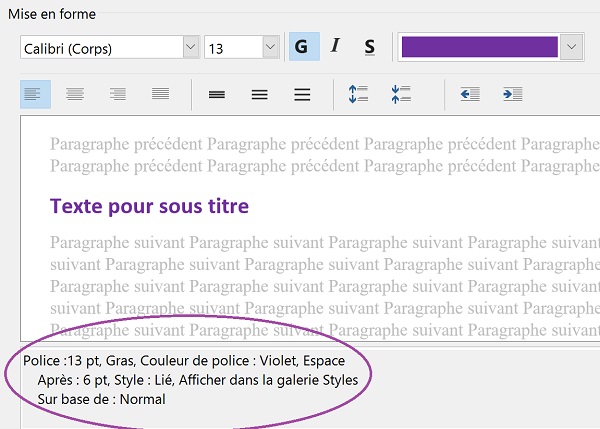
Task: Toggle underline (S) formatting
Action: [x=369, y=47]
